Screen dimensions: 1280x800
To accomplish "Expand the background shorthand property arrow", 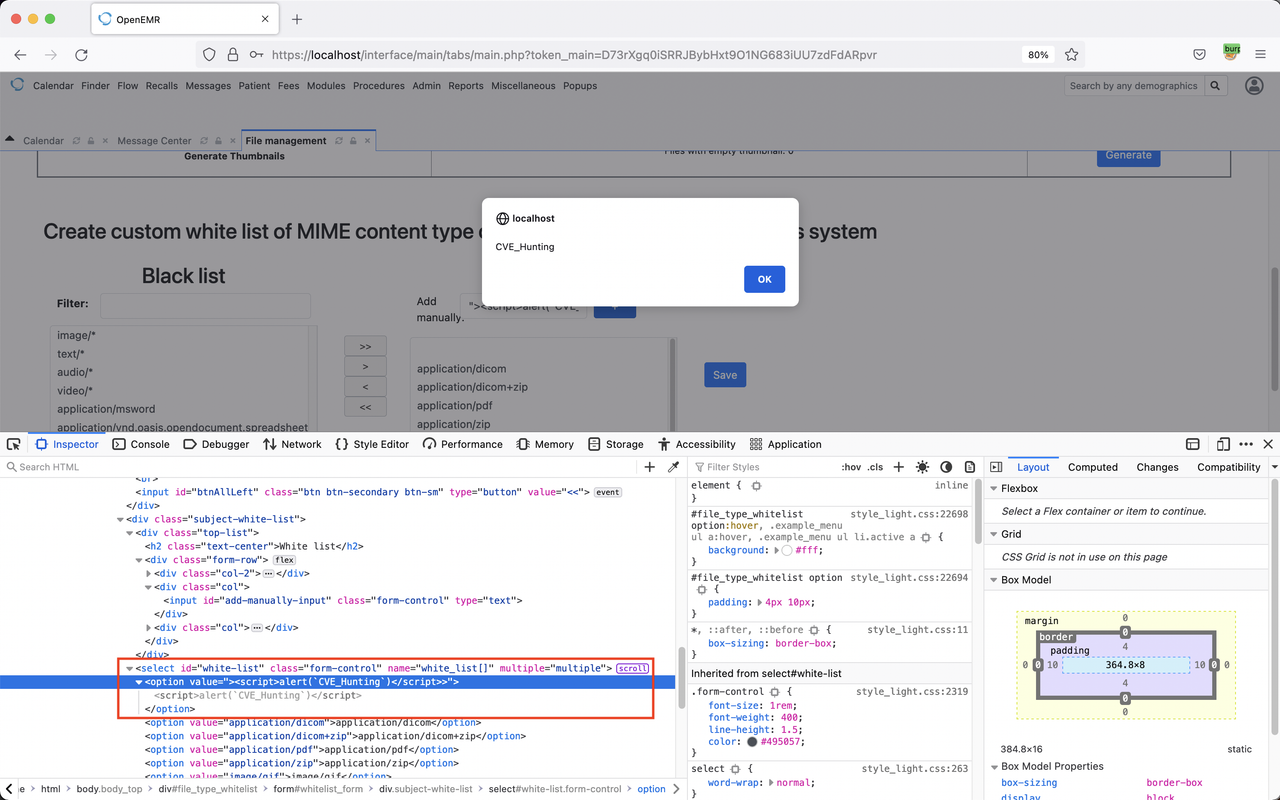I will (x=778, y=550).
